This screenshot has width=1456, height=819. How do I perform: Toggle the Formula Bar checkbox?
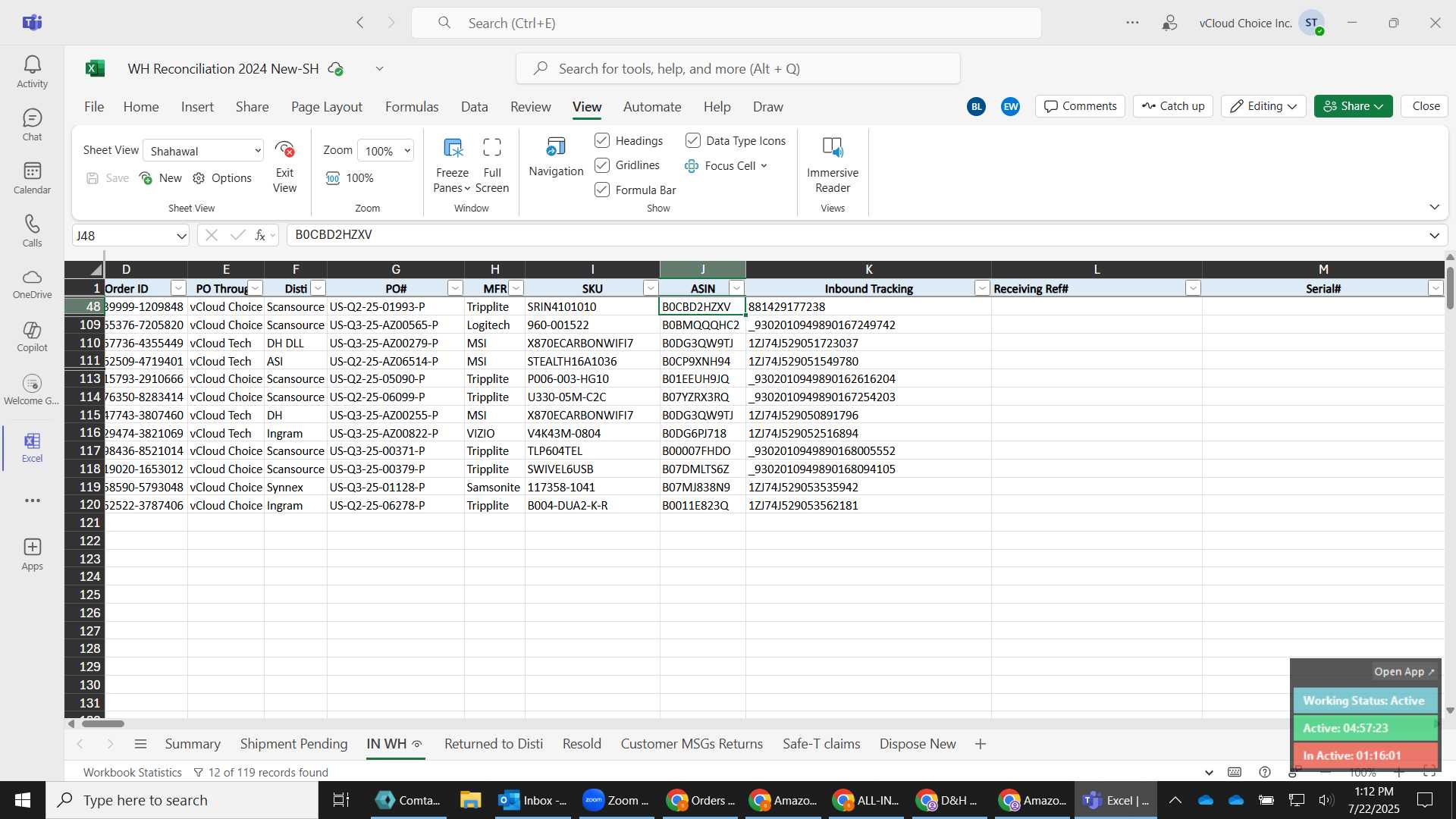pyautogui.click(x=602, y=190)
